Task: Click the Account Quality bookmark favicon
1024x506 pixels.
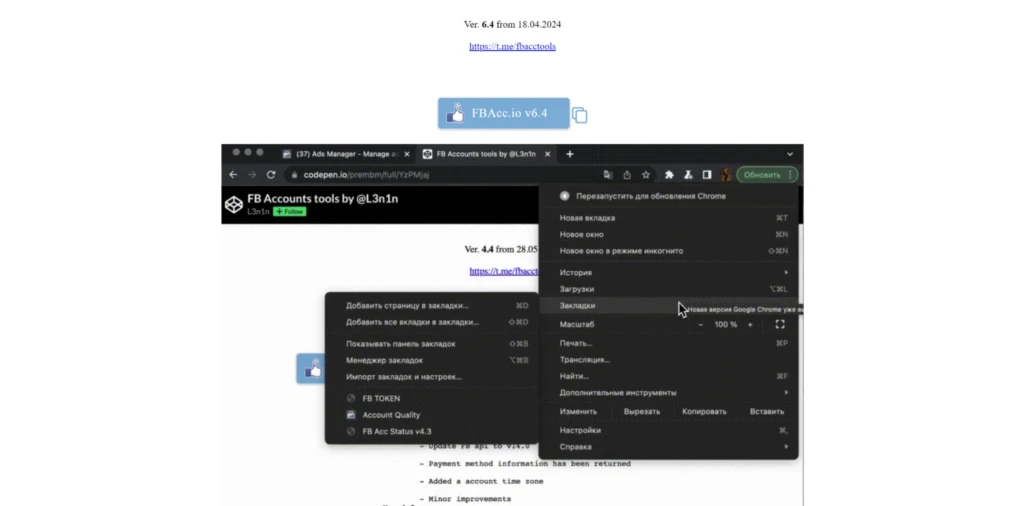Action: click(x=351, y=415)
